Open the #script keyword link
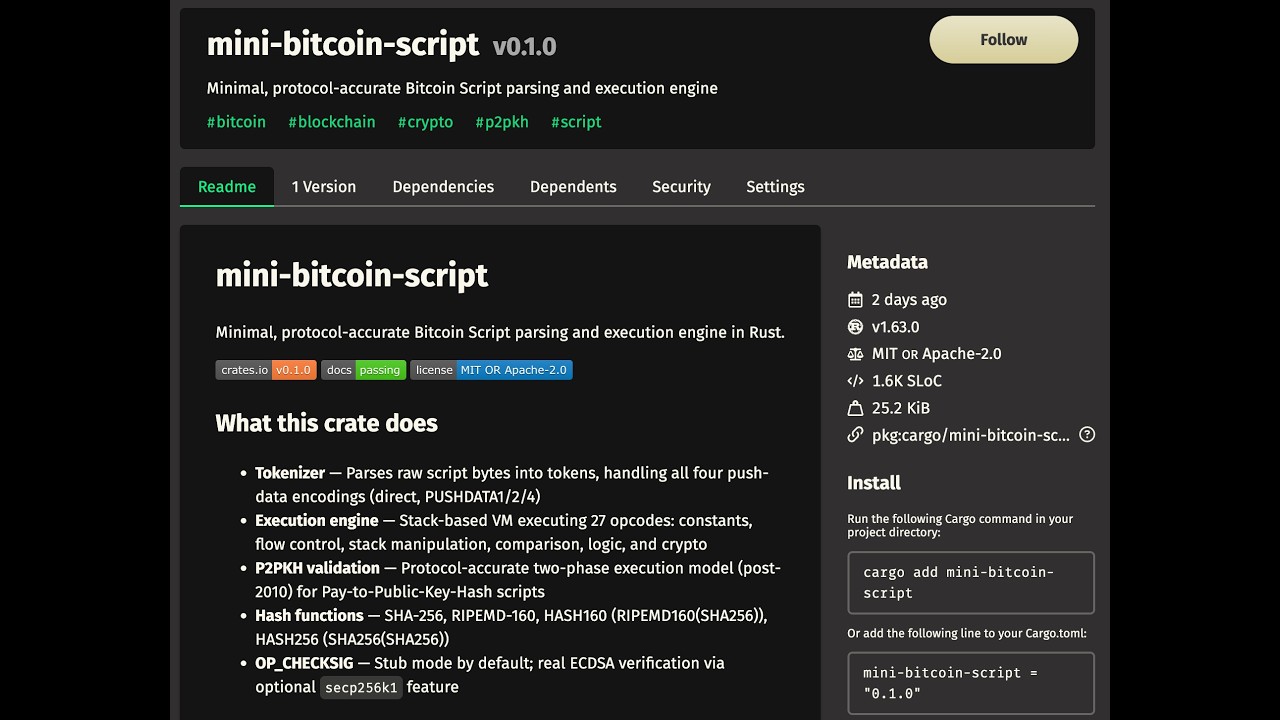The width and height of the screenshot is (1280, 720). [576, 122]
